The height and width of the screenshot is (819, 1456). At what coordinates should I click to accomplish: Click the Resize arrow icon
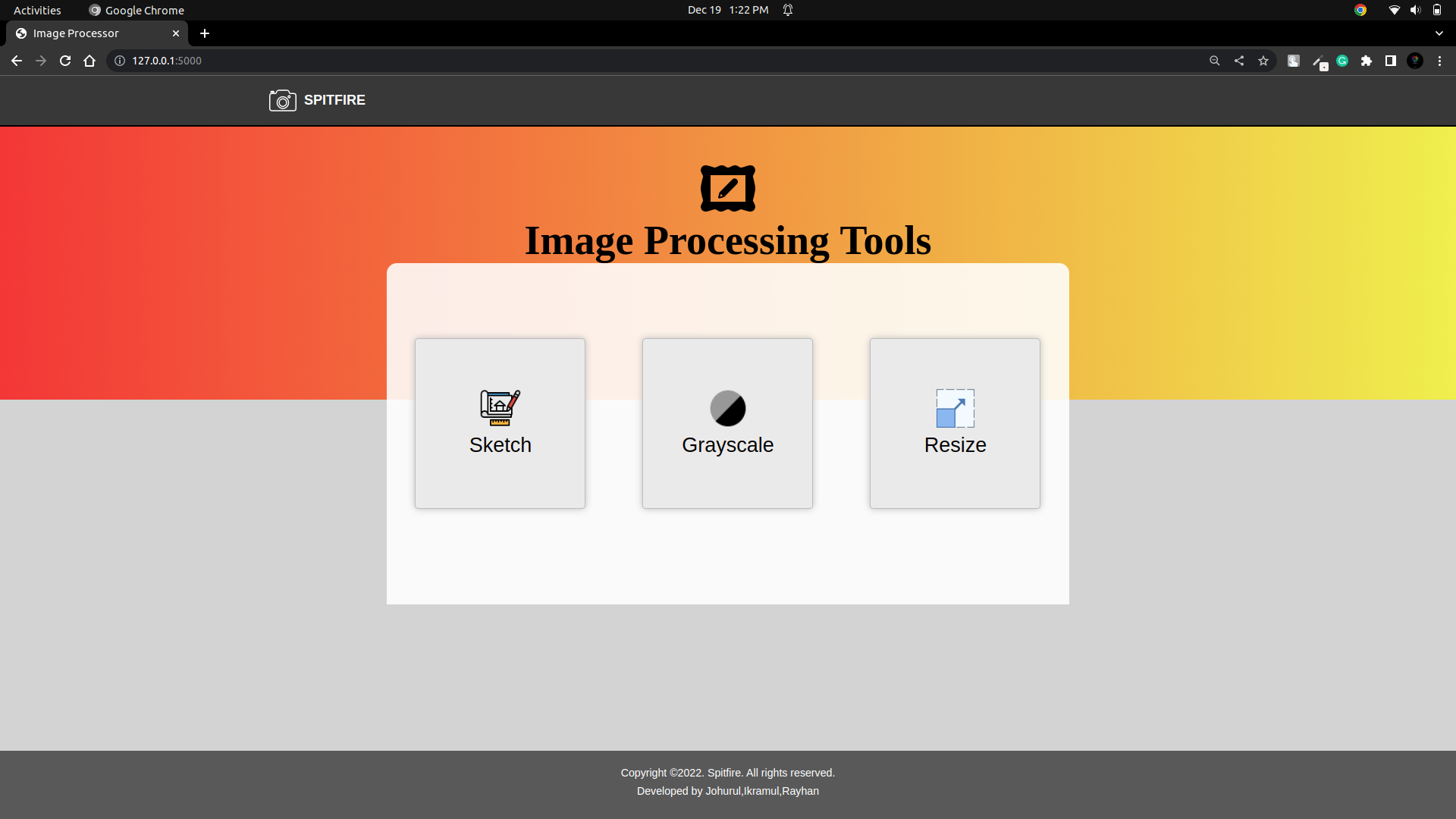pyautogui.click(x=955, y=408)
